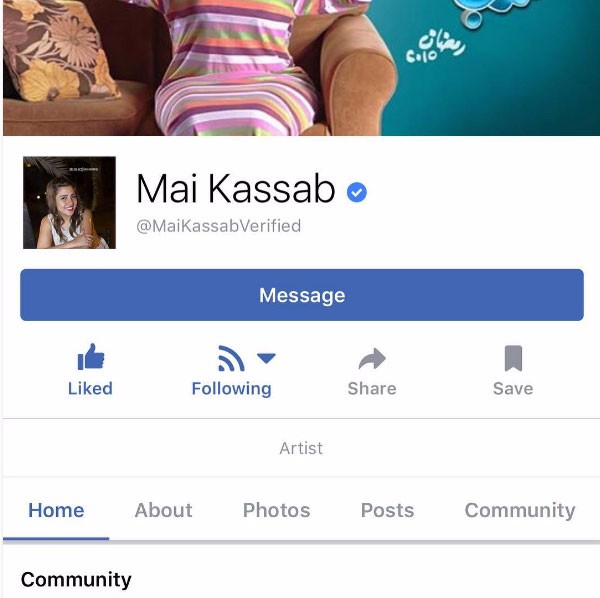Viewport: 600px width, 598px height.
Task: Click the Save bookmark icon
Action: pyautogui.click(x=513, y=358)
